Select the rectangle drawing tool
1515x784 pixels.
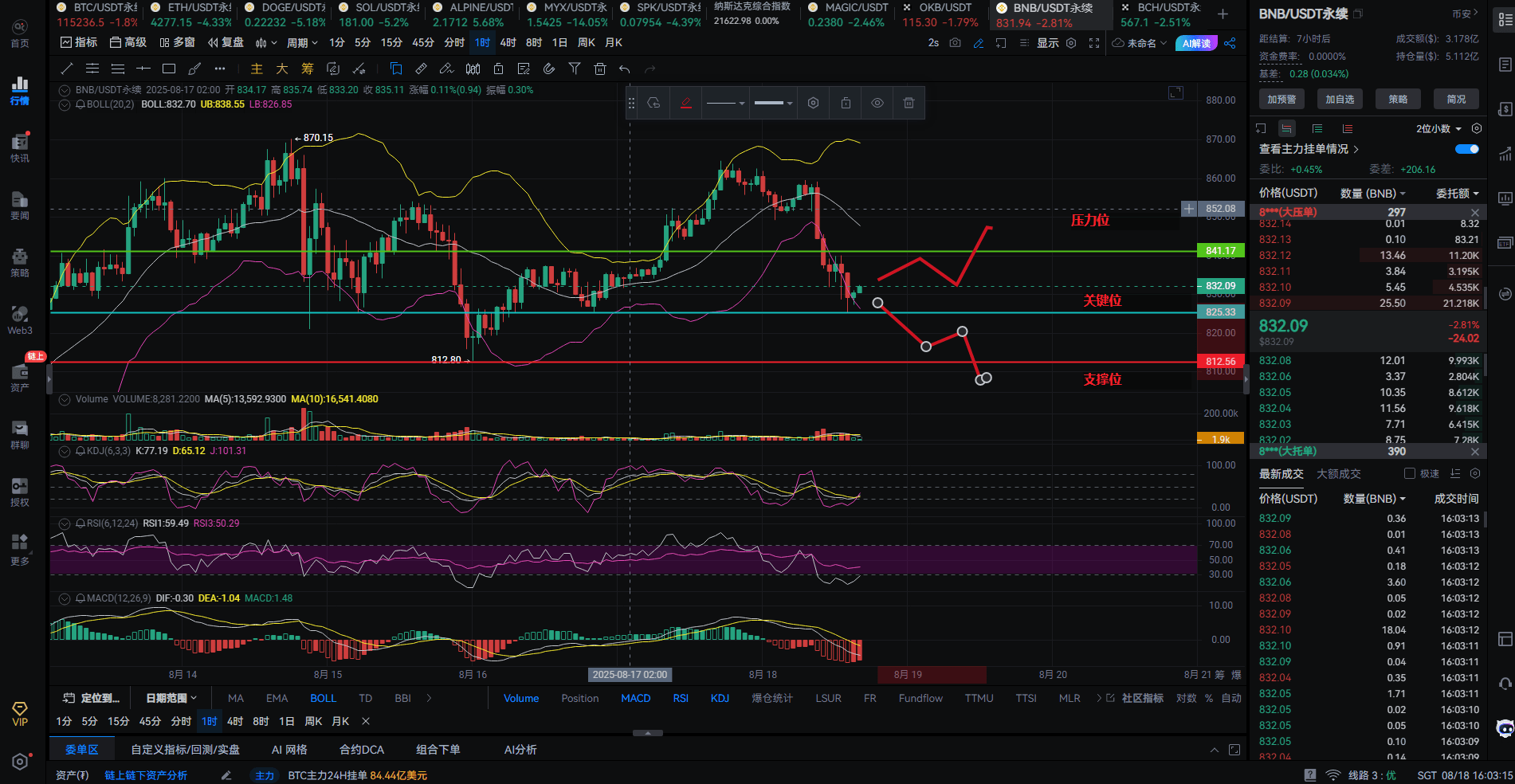pos(169,69)
